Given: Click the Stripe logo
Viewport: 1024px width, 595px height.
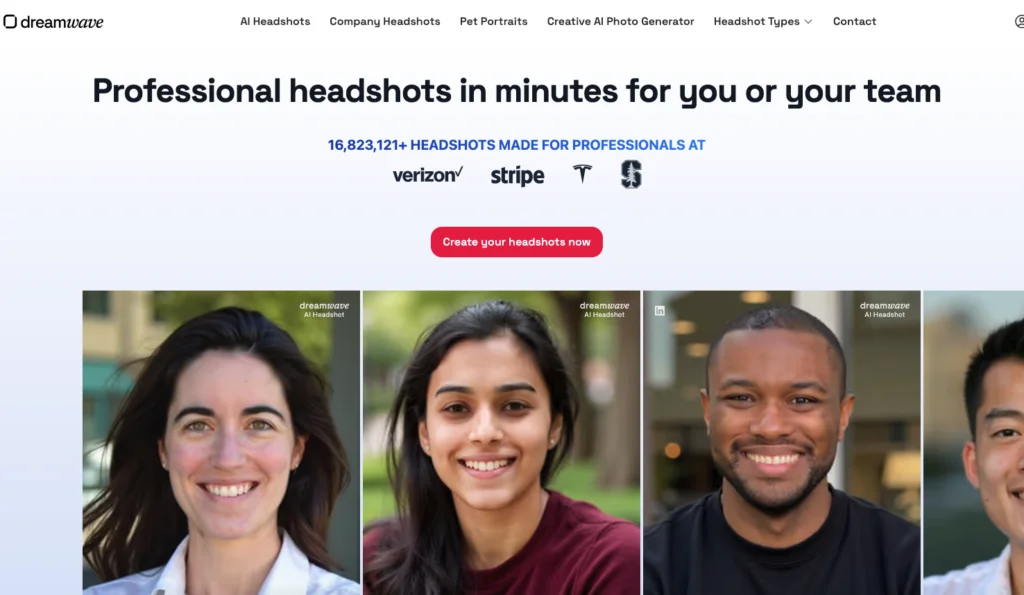Looking at the screenshot, I should click(x=517, y=175).
